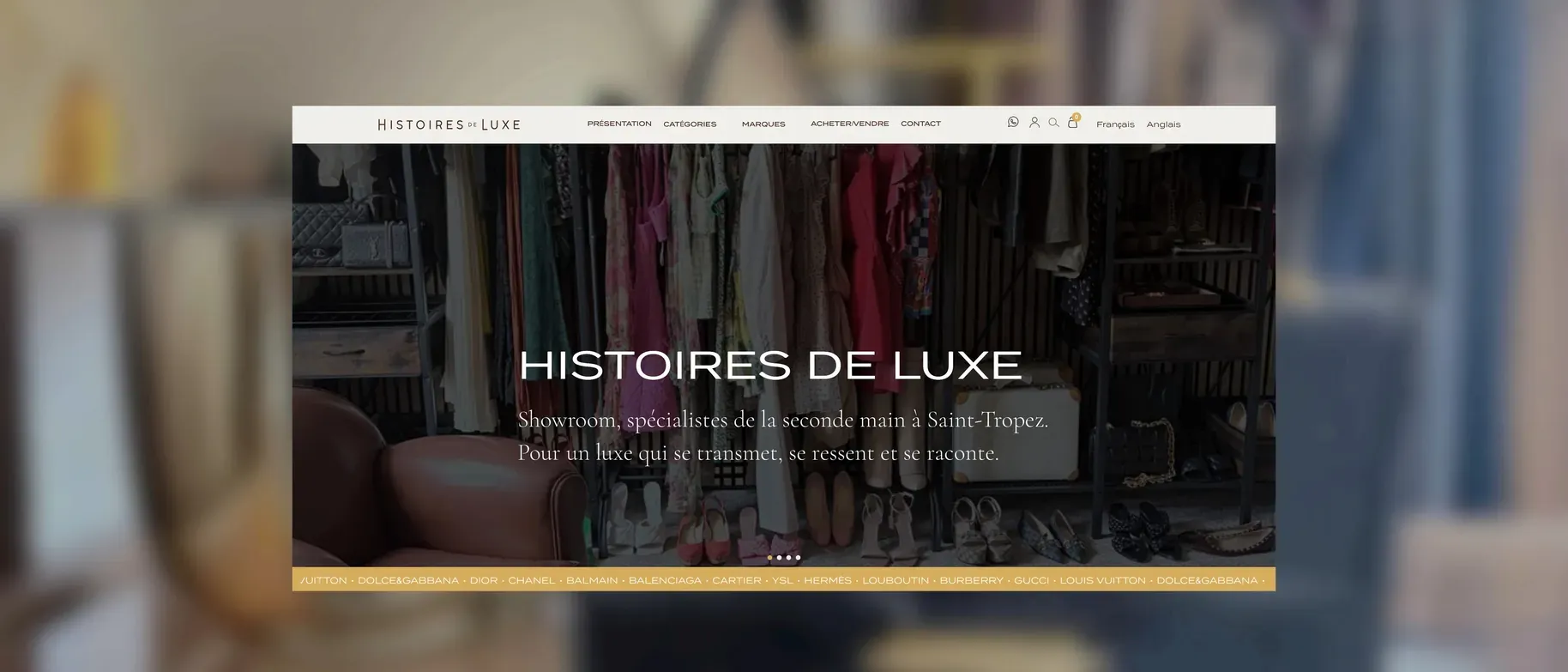Click the 'Pour un luxe qui se transmet' line
The image size is (1568, 672).
tap(758, 453)
